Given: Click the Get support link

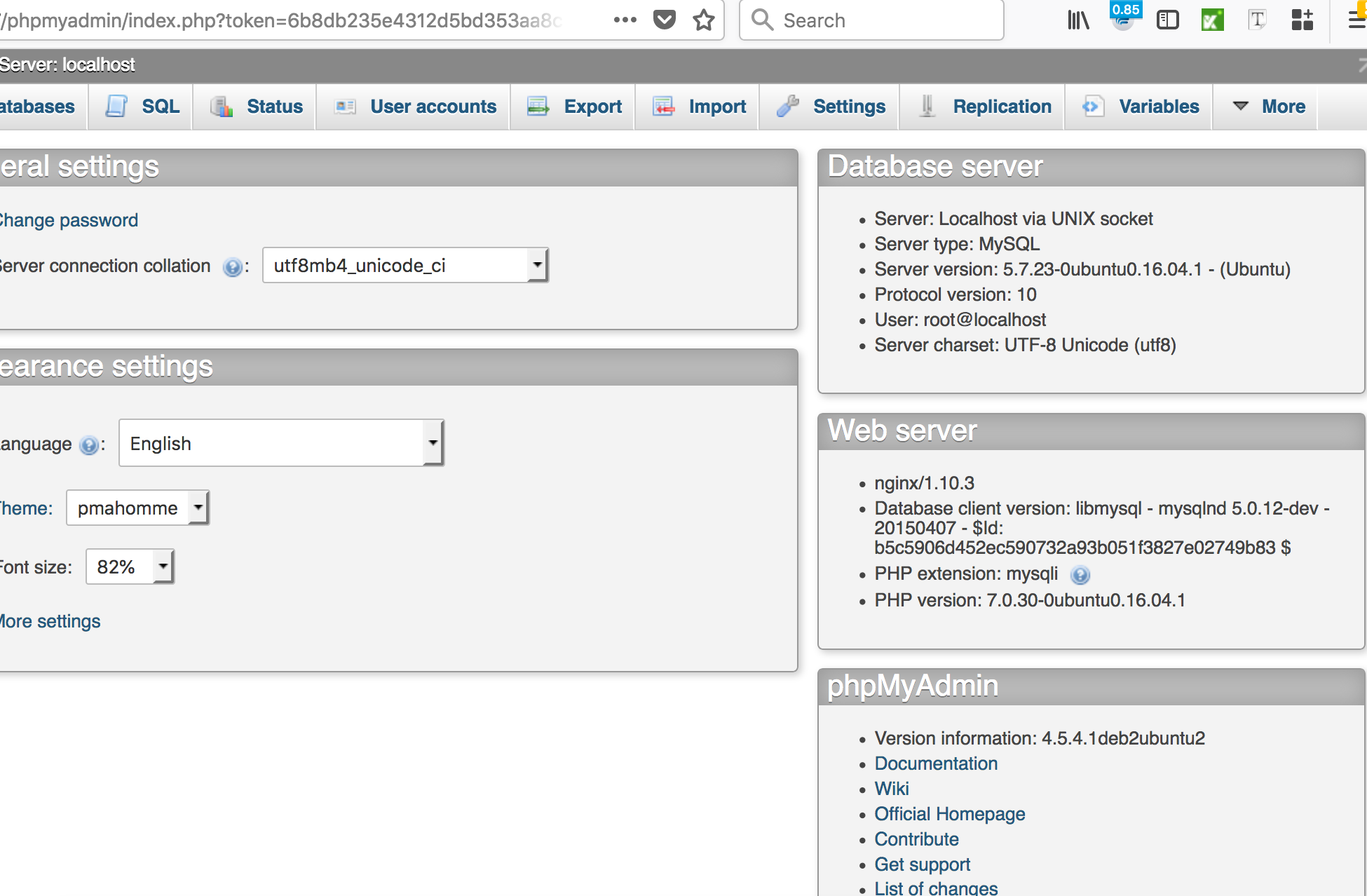Looking at the screenshot, I should (923, 864).
